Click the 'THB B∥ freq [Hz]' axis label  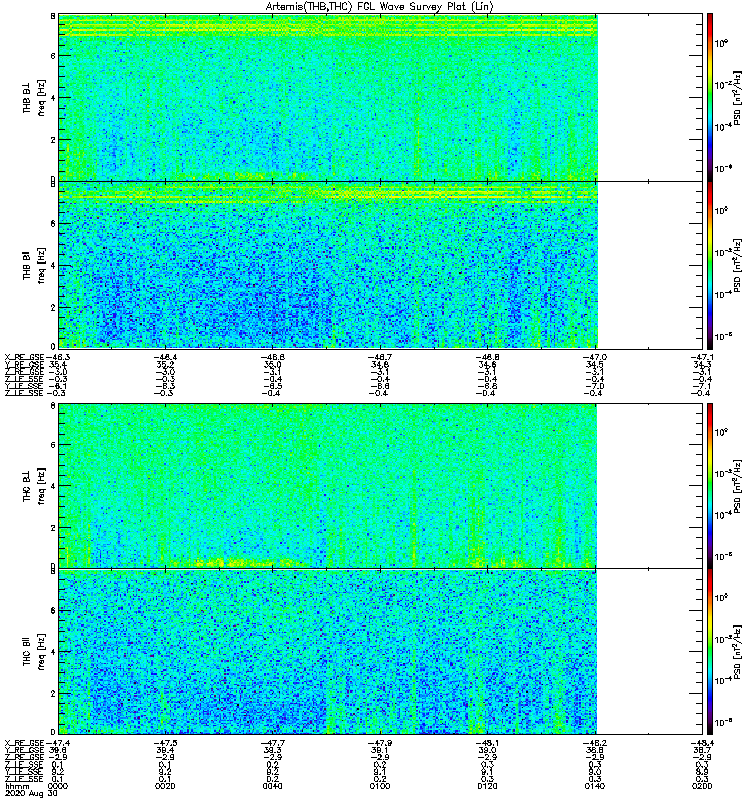(x=34, y=265)
